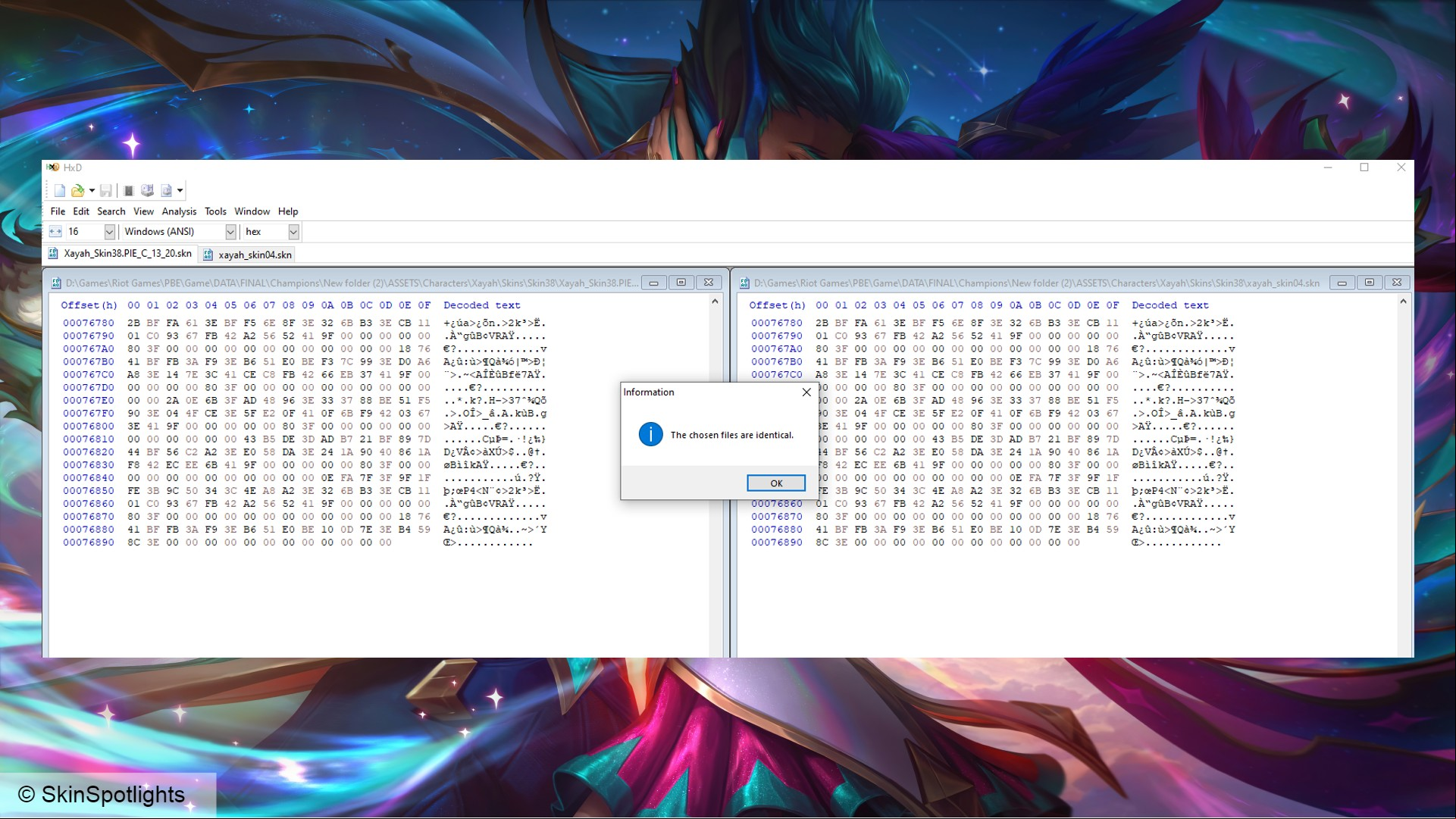The height and width of the screenshot is (819, 1456).
Task: Click left pane scrollbar up arrow
Action: pyautogui.click(x=715, y=302)
